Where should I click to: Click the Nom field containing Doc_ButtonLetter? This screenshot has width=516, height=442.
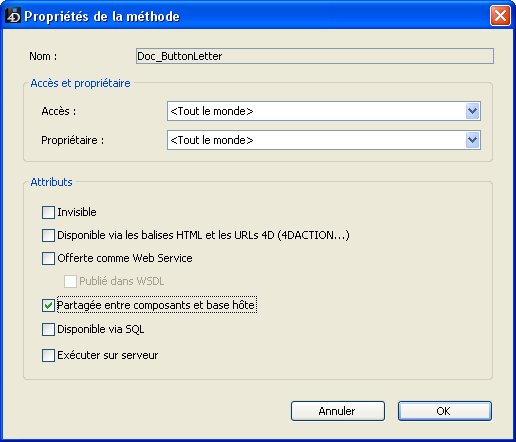(315, 56)
